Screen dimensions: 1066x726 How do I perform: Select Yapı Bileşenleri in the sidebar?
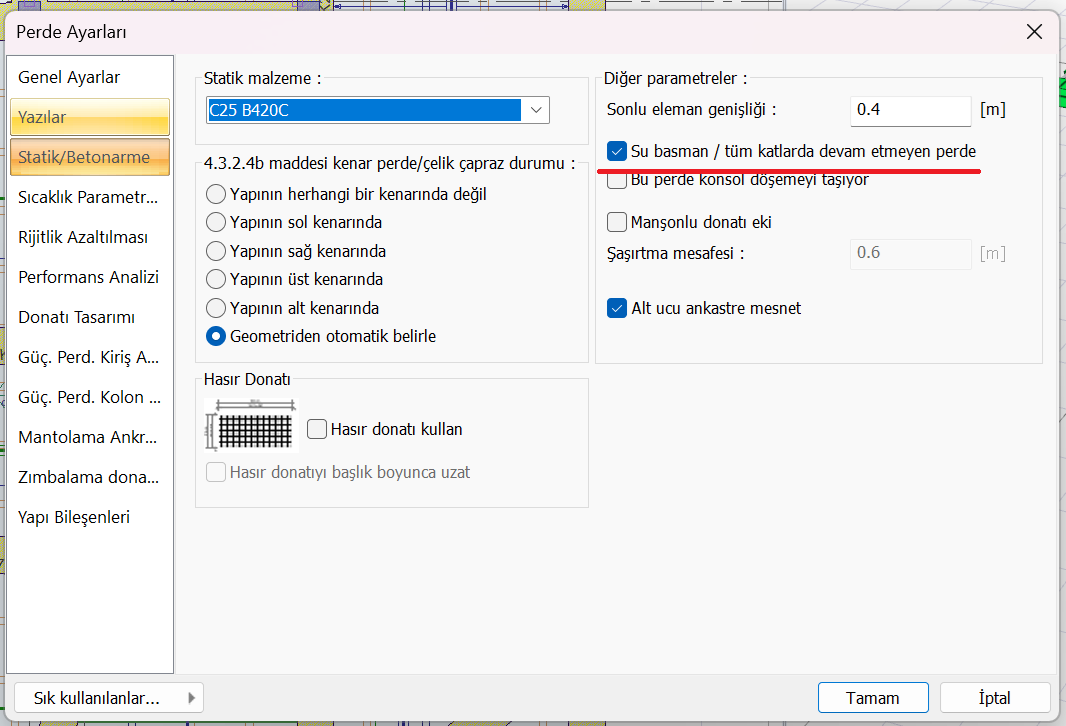pyautogui.click(x=74, y=517)
